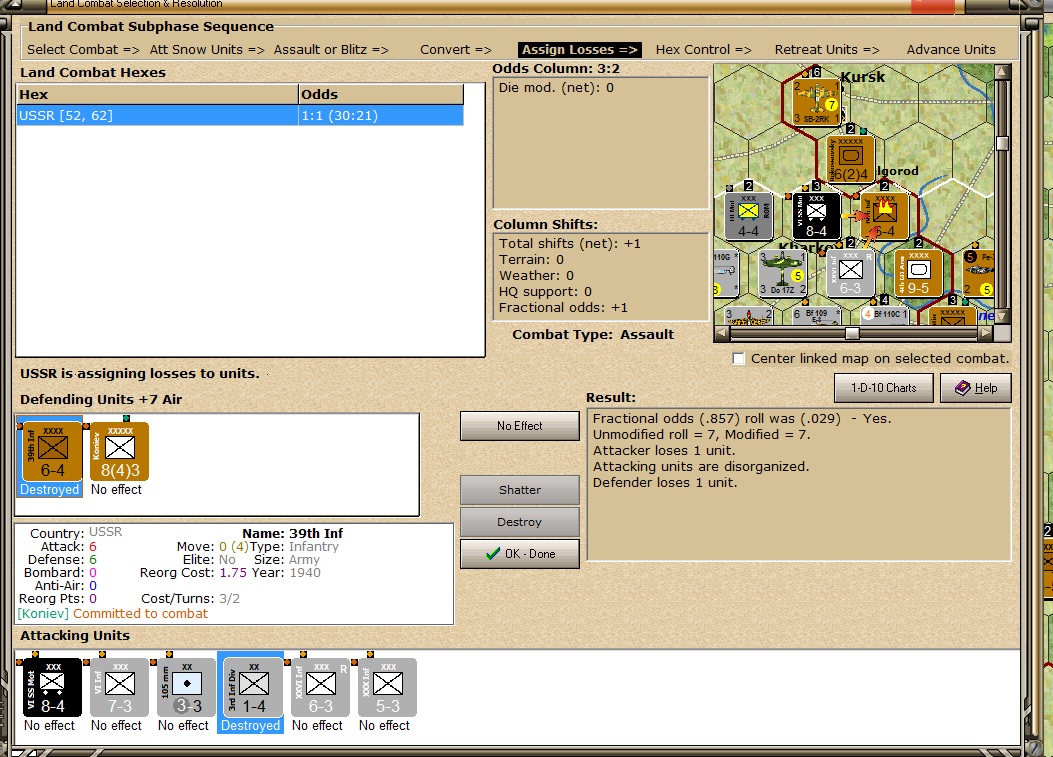
Task: Click the 'Committed to combat' status text
Action: [x=140, y=613]
